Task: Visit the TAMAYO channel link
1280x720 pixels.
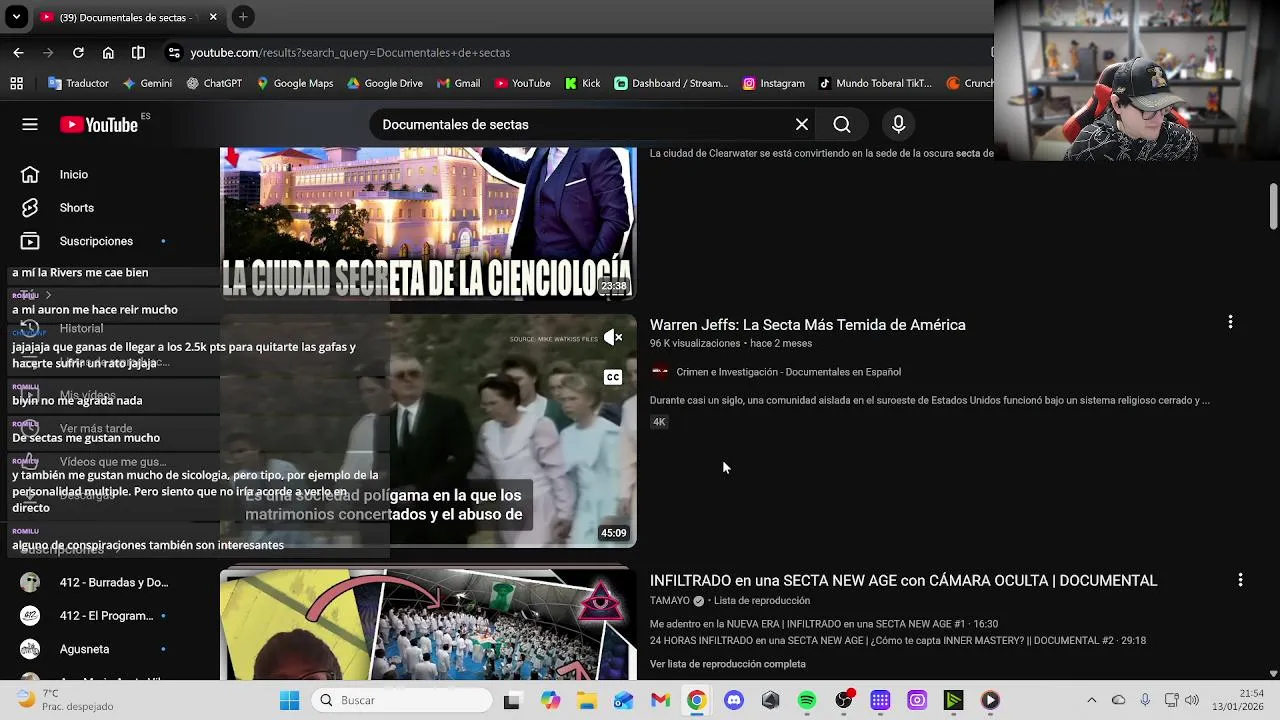Action: click(670, 601)
